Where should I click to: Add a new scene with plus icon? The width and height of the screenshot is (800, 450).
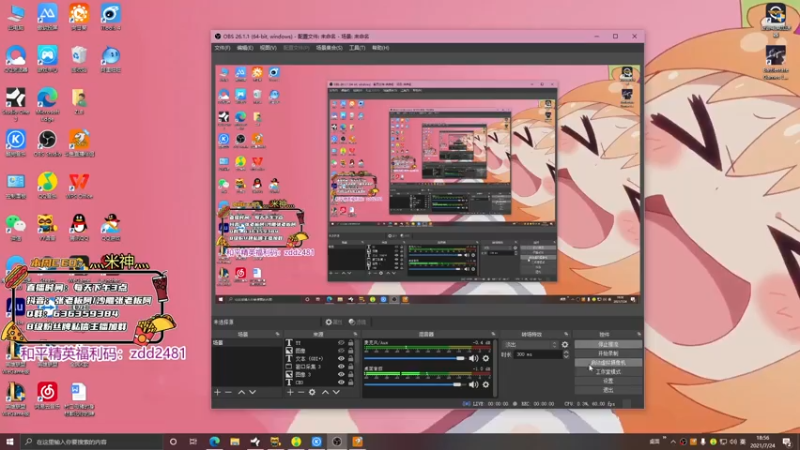pos(218,392)
